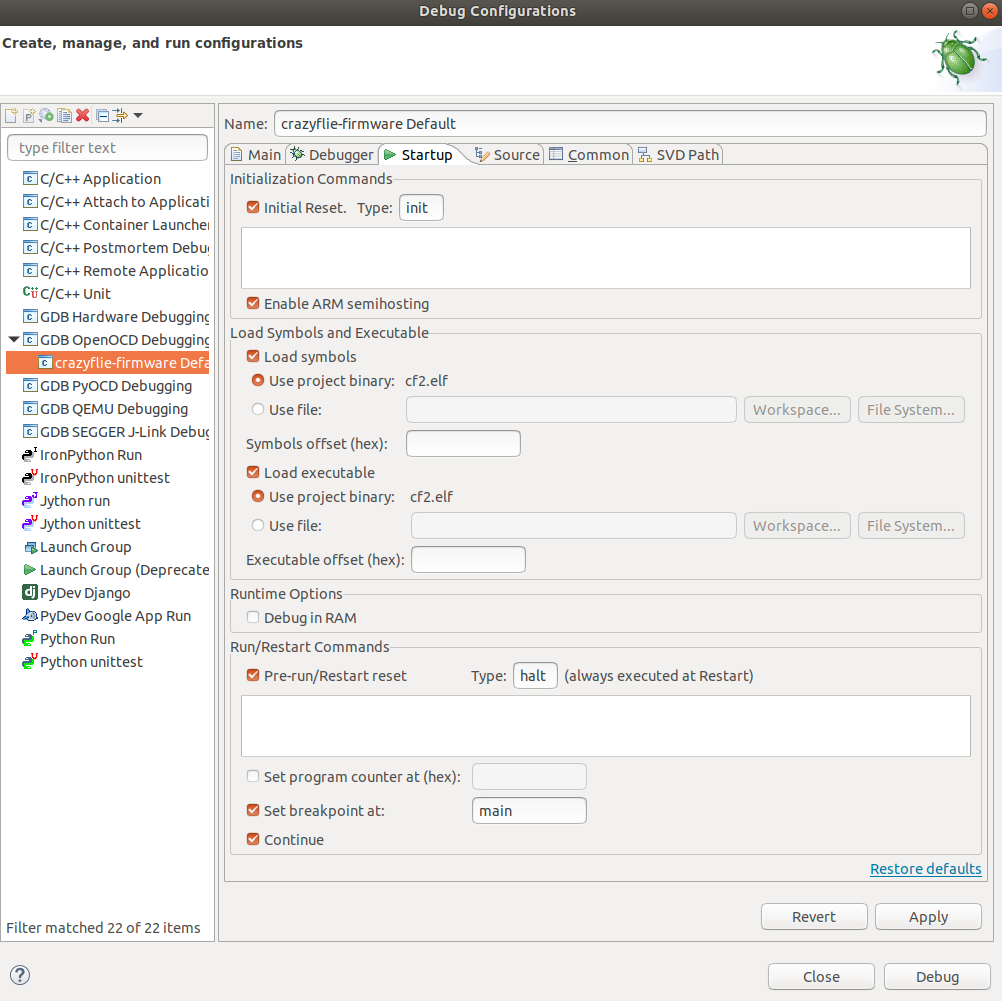Click the filter launch configurations icon
Image resolution: width=1002 pixels, height=1001 pixels.
120,116
